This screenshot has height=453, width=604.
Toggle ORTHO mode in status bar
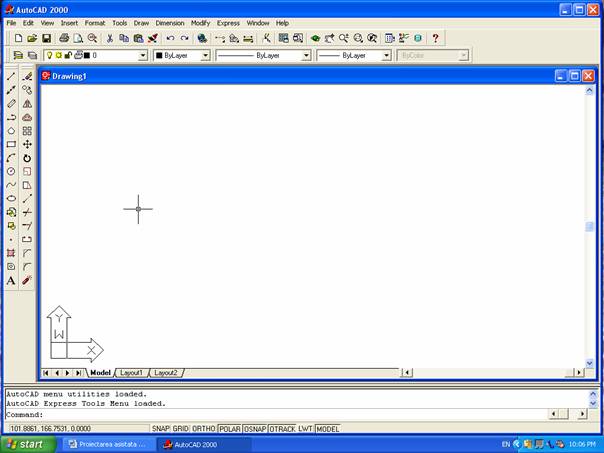coord(203,429)
